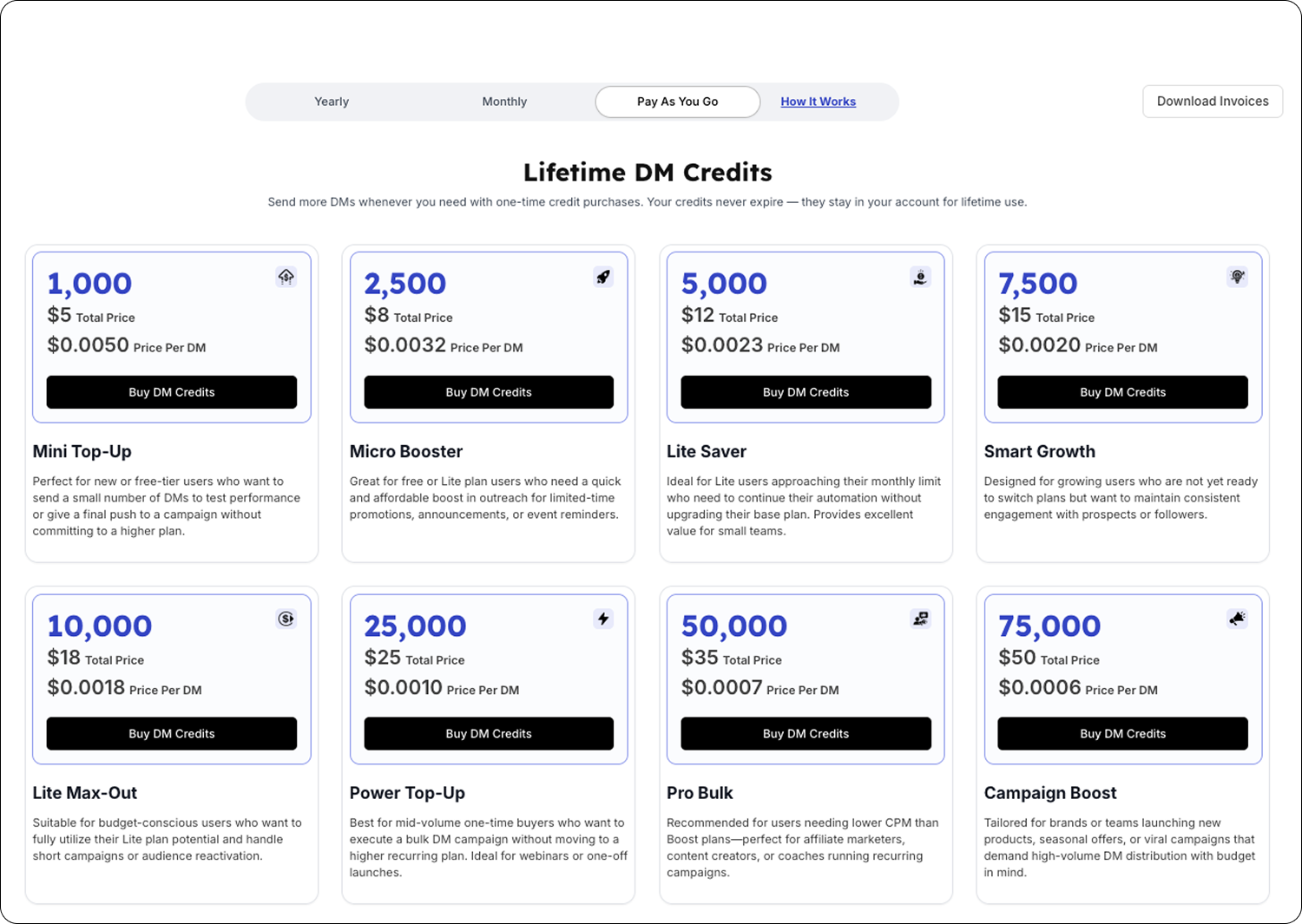Click the lightbulb icon on the 7,500 card
The width and height of the screenshot is (1302, 924).
(x=1238, y=277)
